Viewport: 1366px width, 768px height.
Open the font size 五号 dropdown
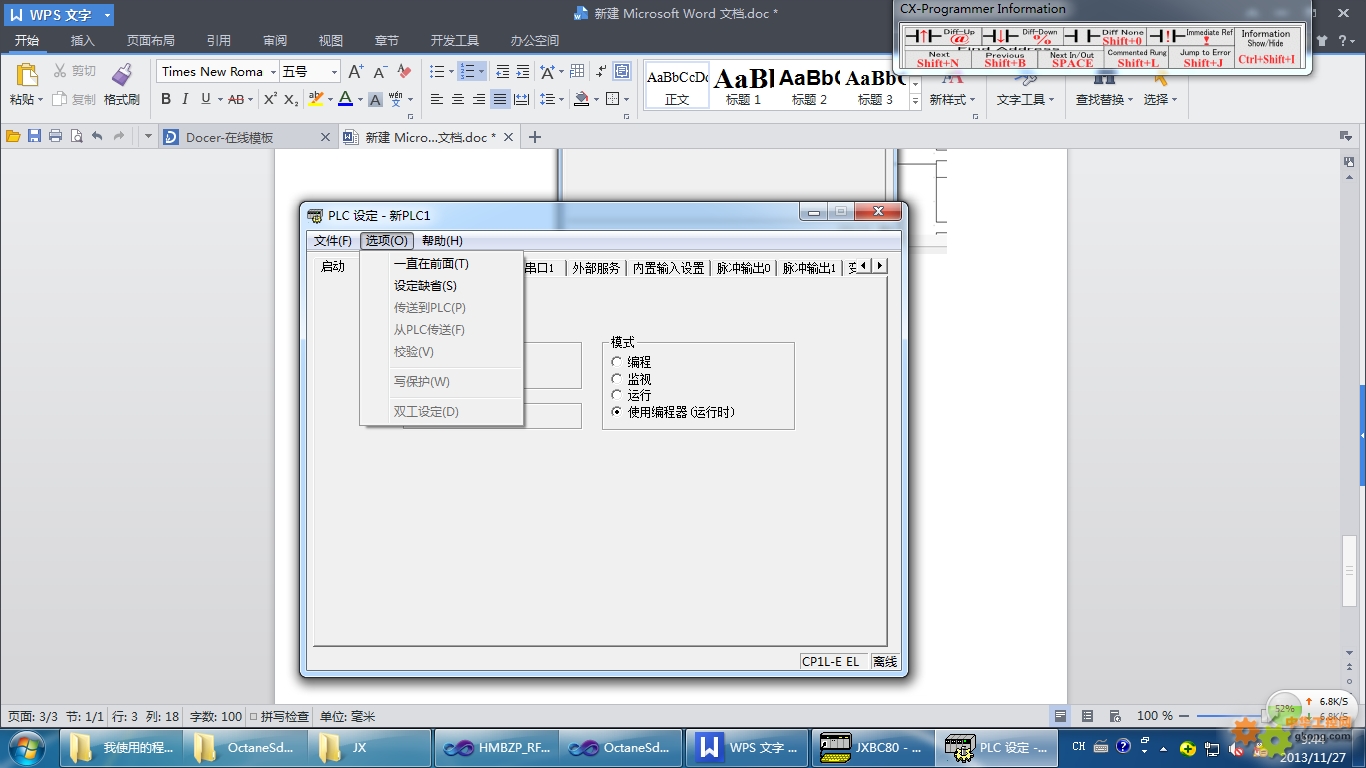(x=334, y=72)
